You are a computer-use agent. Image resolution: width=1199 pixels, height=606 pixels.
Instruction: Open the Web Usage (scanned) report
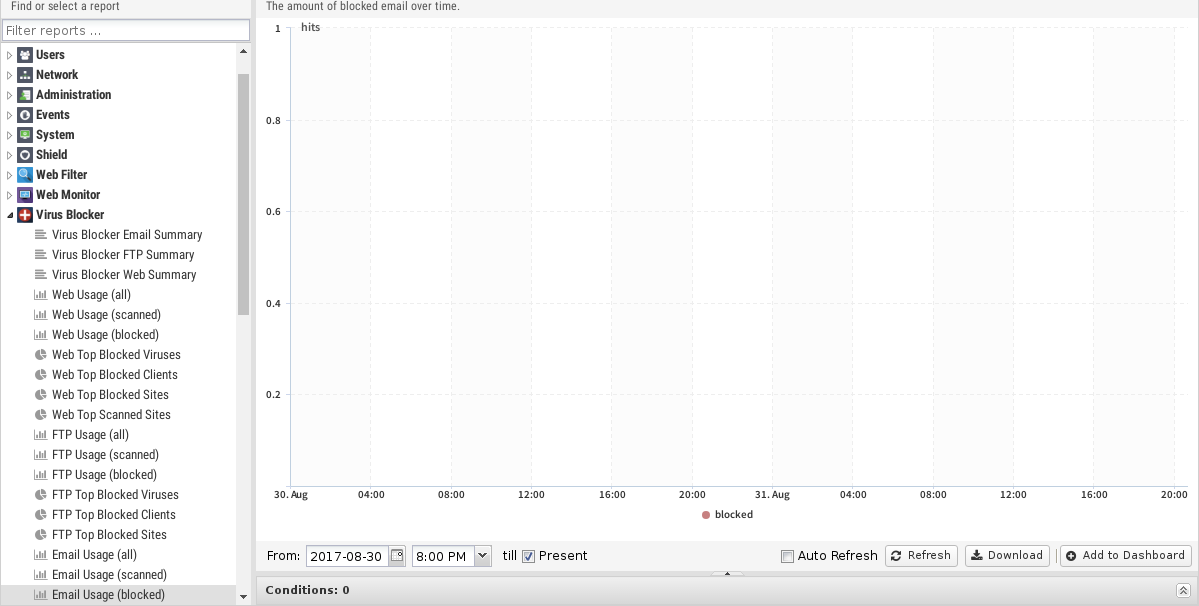pyautogui.click(x=106, y=315)
